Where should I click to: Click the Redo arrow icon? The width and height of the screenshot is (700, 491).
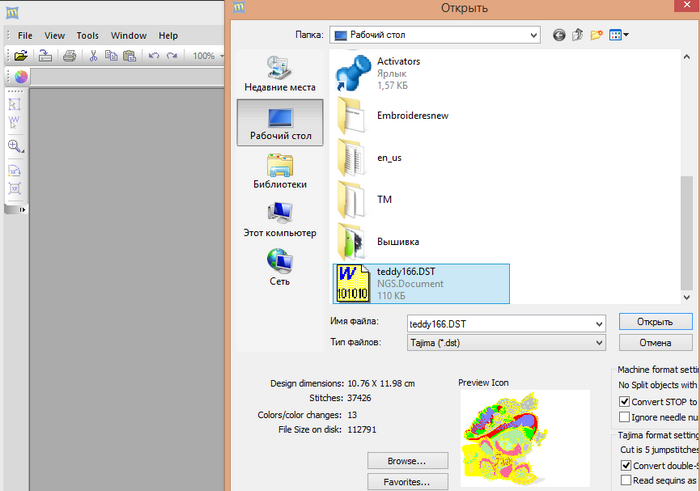click(172, 56)
